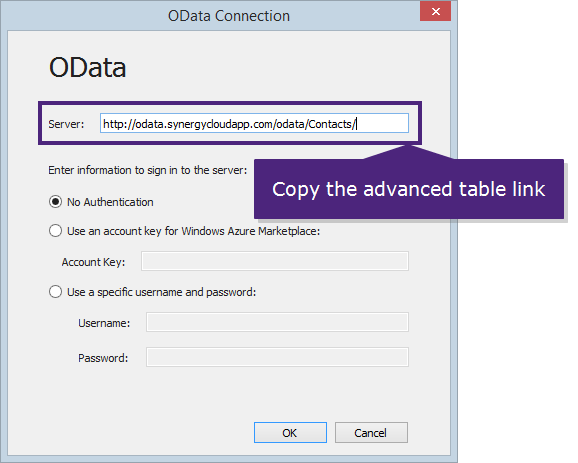Click the large OData heading
The height and width of the screenshot is (463, 578).
(88, 68)
